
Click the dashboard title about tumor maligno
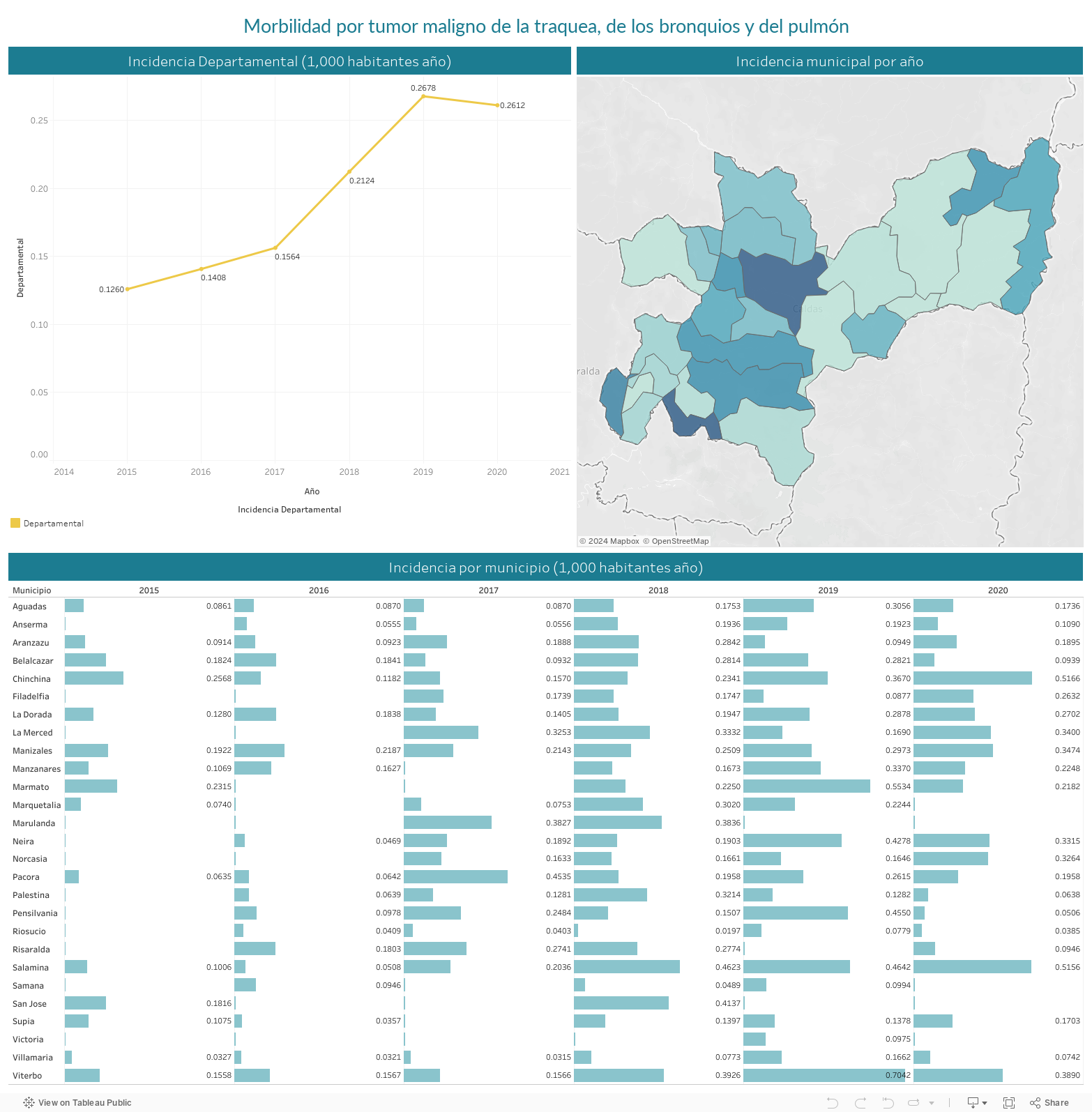click(x=546, y=26)
